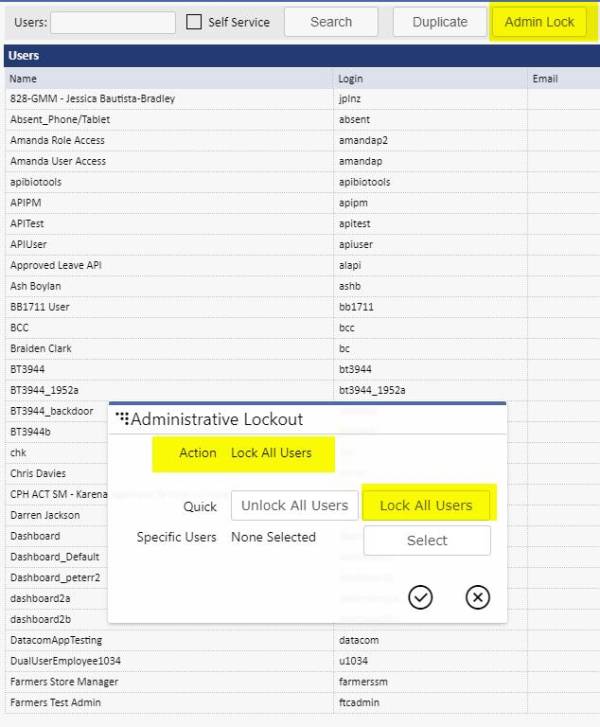Type in the Users search field
Screen dimensions: 600x727
click(112, 22)
